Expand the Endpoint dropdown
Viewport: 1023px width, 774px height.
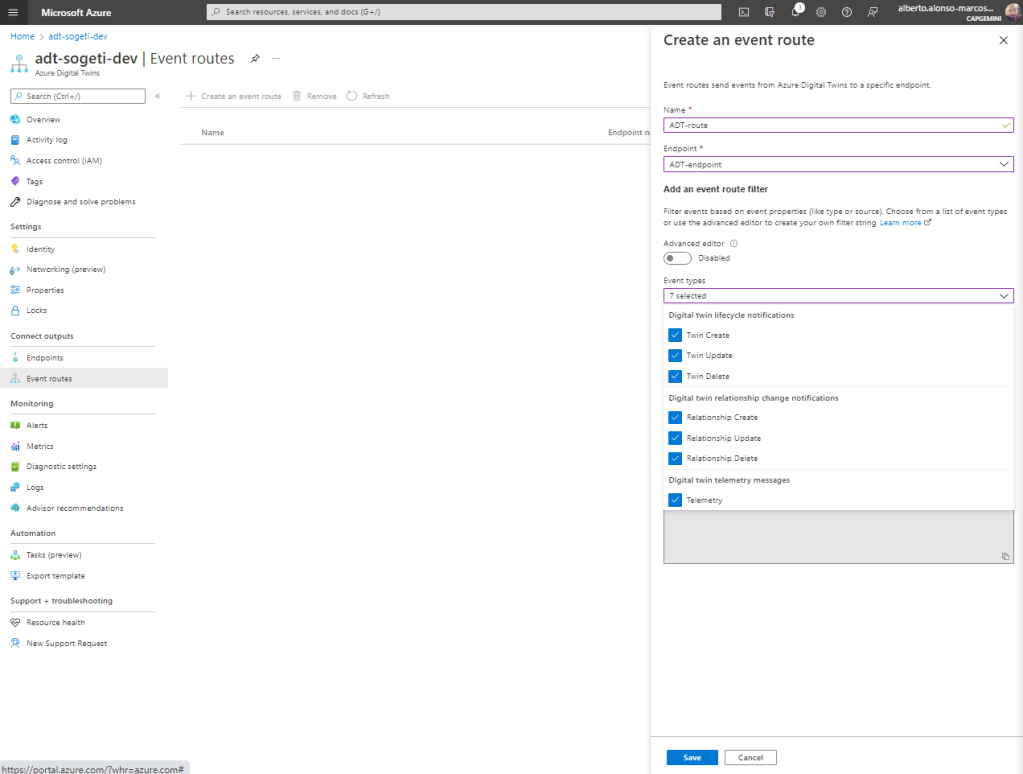(x=838, y=164)
